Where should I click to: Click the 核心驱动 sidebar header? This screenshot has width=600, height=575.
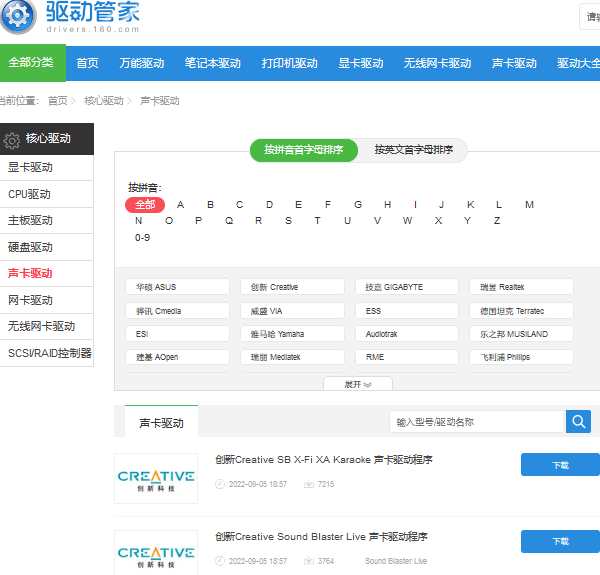(47, 139)
